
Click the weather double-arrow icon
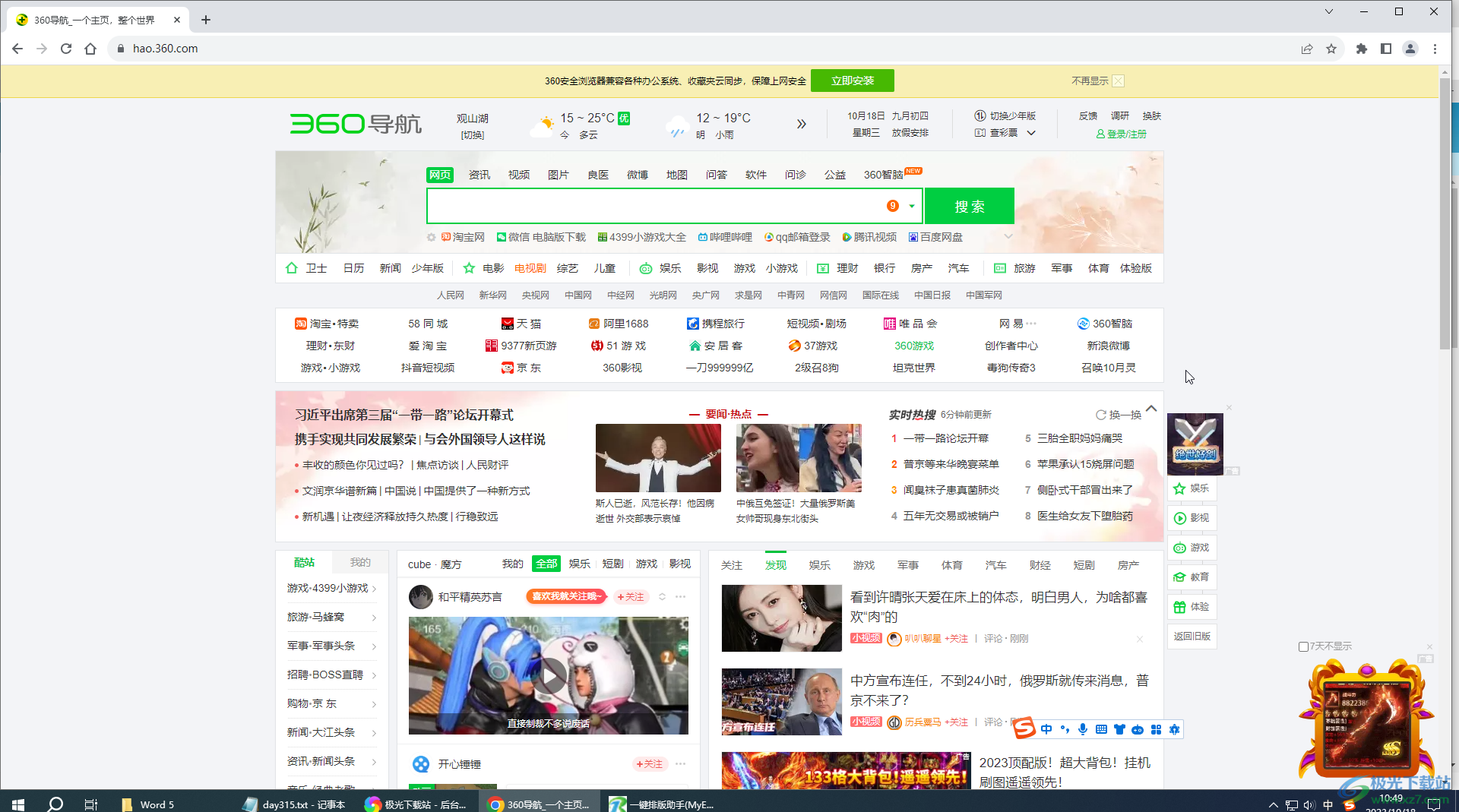click(x=801, y=124)
